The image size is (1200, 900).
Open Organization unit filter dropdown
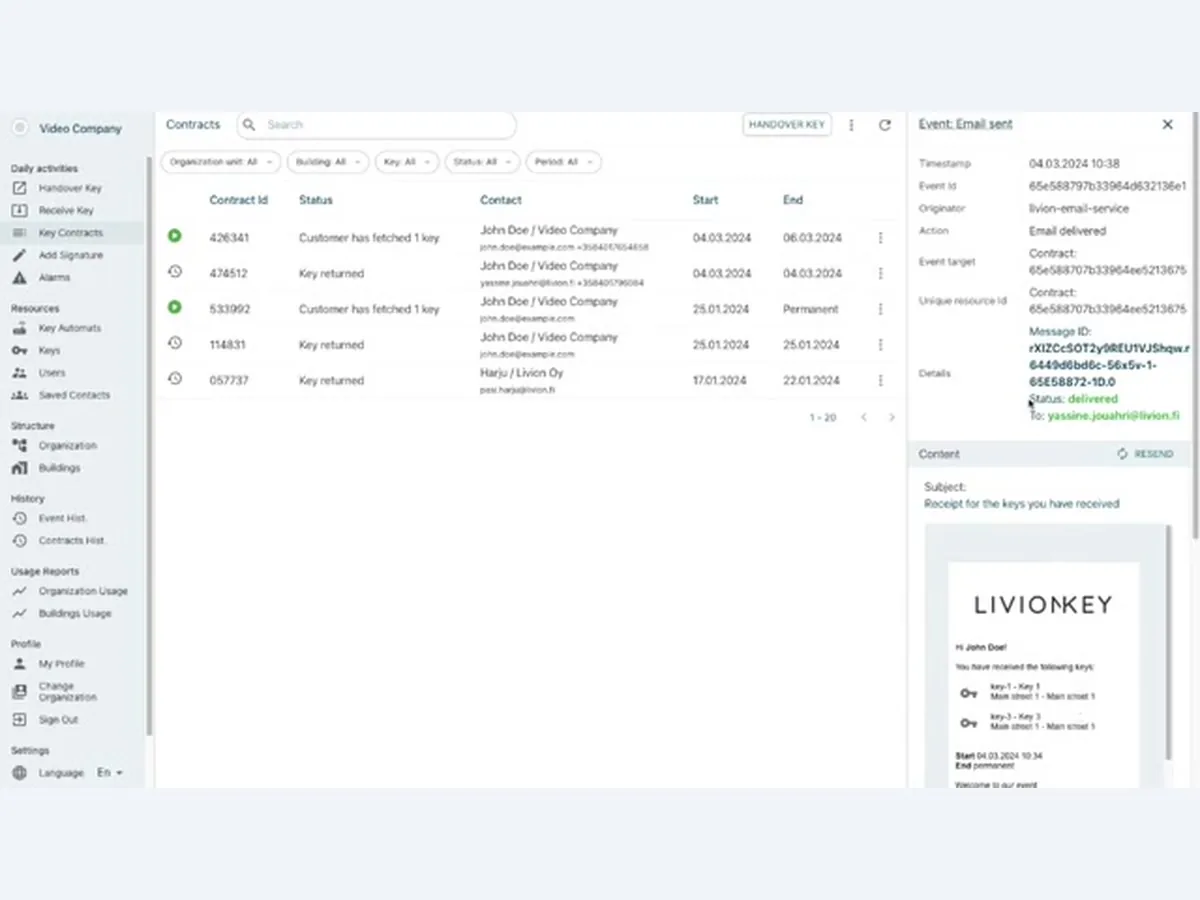click(x=221, y=161)
